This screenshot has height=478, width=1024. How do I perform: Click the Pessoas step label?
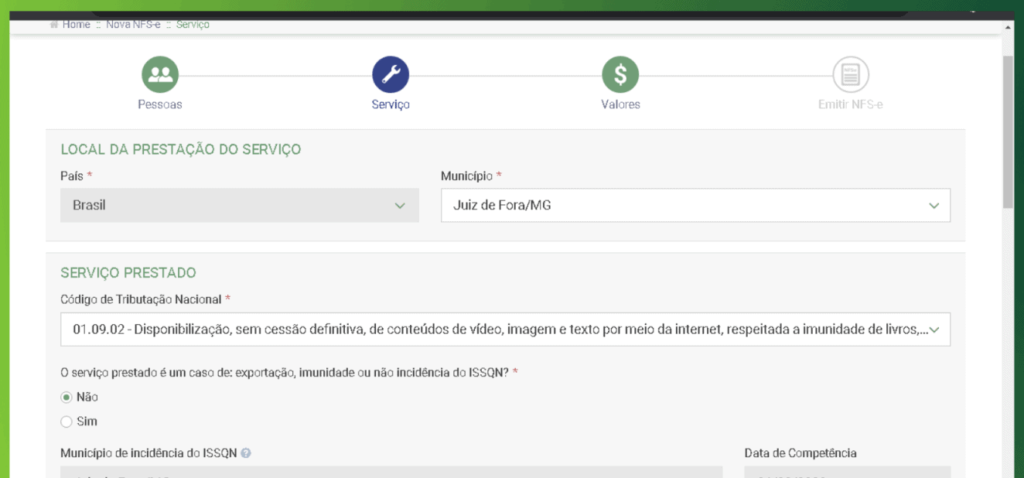pyautogui.click(x=160, y=104)
